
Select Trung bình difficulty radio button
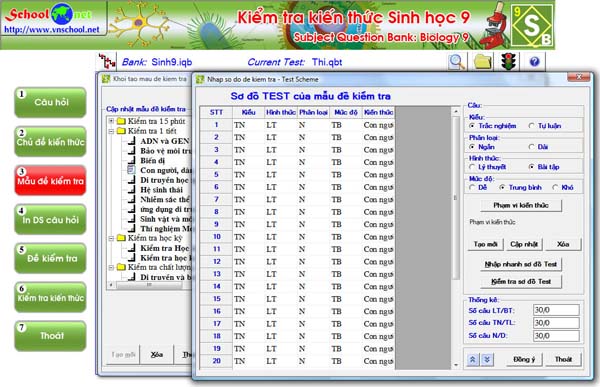click(x=502, y=188)
